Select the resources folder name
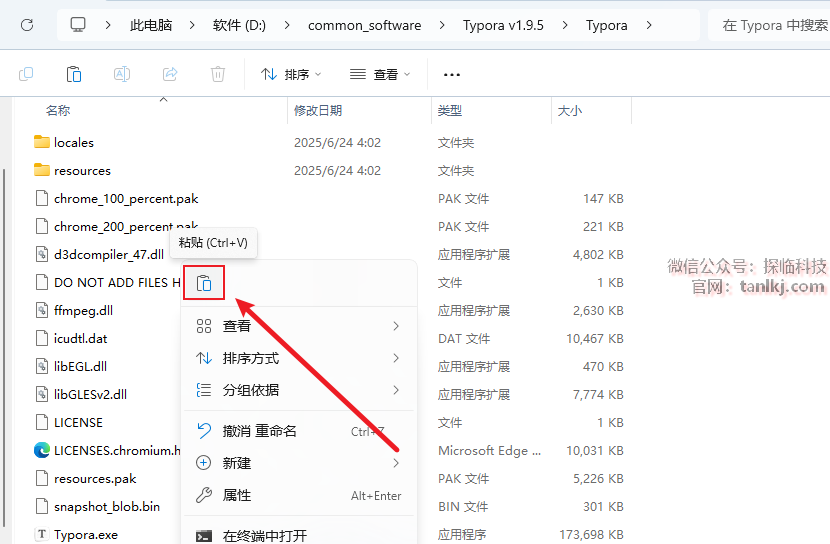The image size is (830, 544). (82, 170)
